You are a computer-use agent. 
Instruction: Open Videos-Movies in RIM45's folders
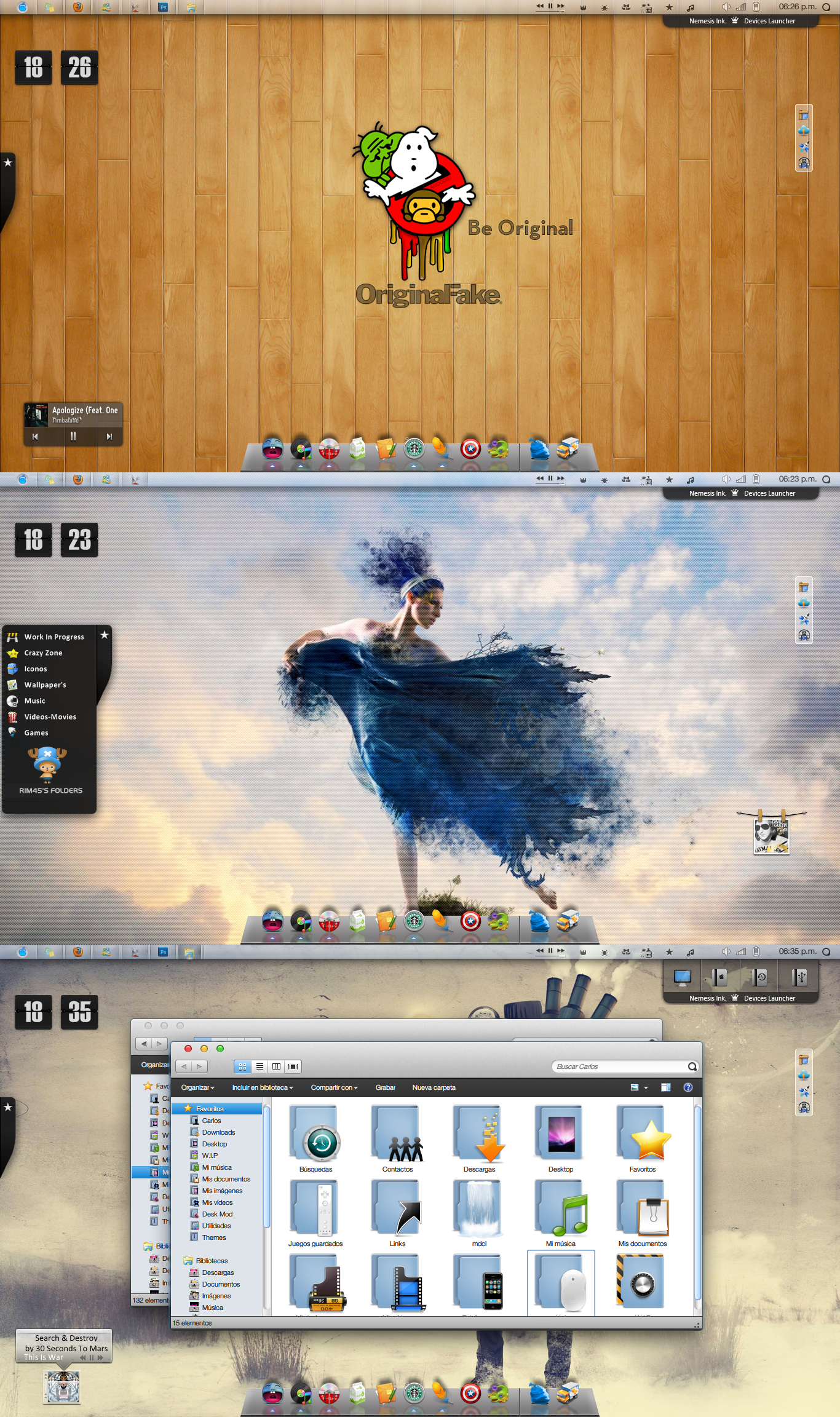pyautogui.click(x=50, y=716)
